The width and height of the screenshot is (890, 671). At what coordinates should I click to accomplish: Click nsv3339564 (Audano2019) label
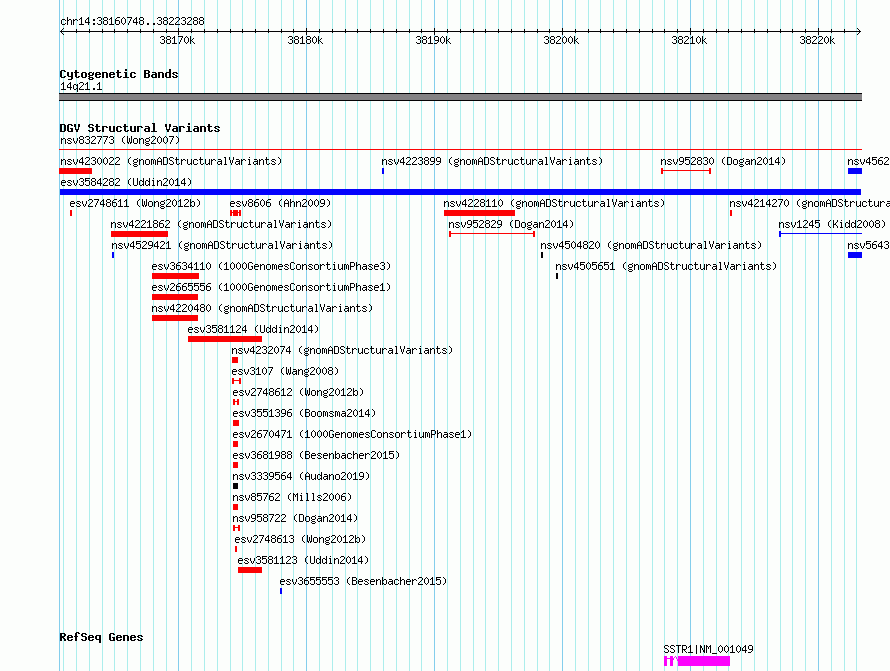coord(301,476)
